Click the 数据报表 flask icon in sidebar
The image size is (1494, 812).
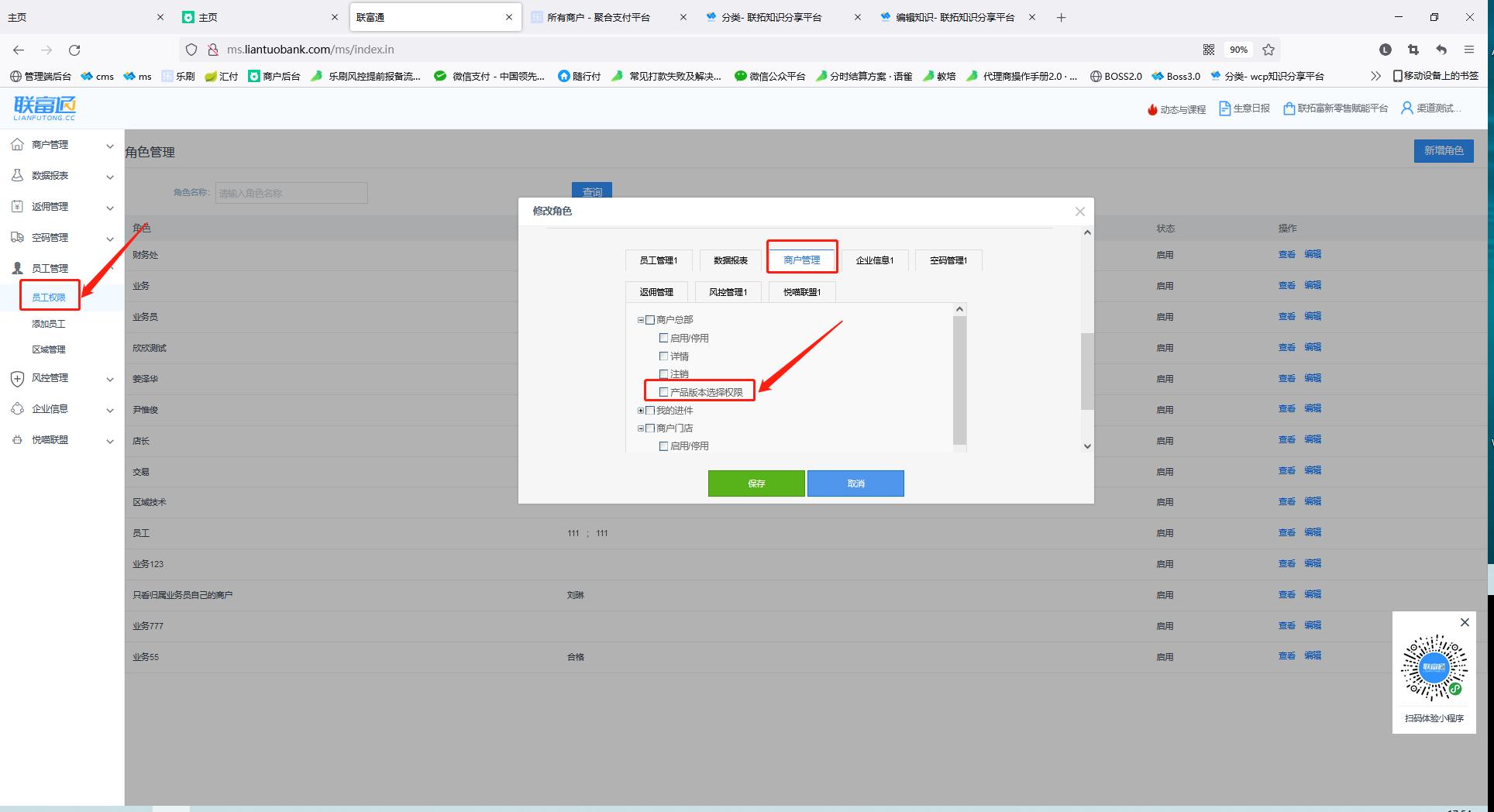[x=17, y=175]
